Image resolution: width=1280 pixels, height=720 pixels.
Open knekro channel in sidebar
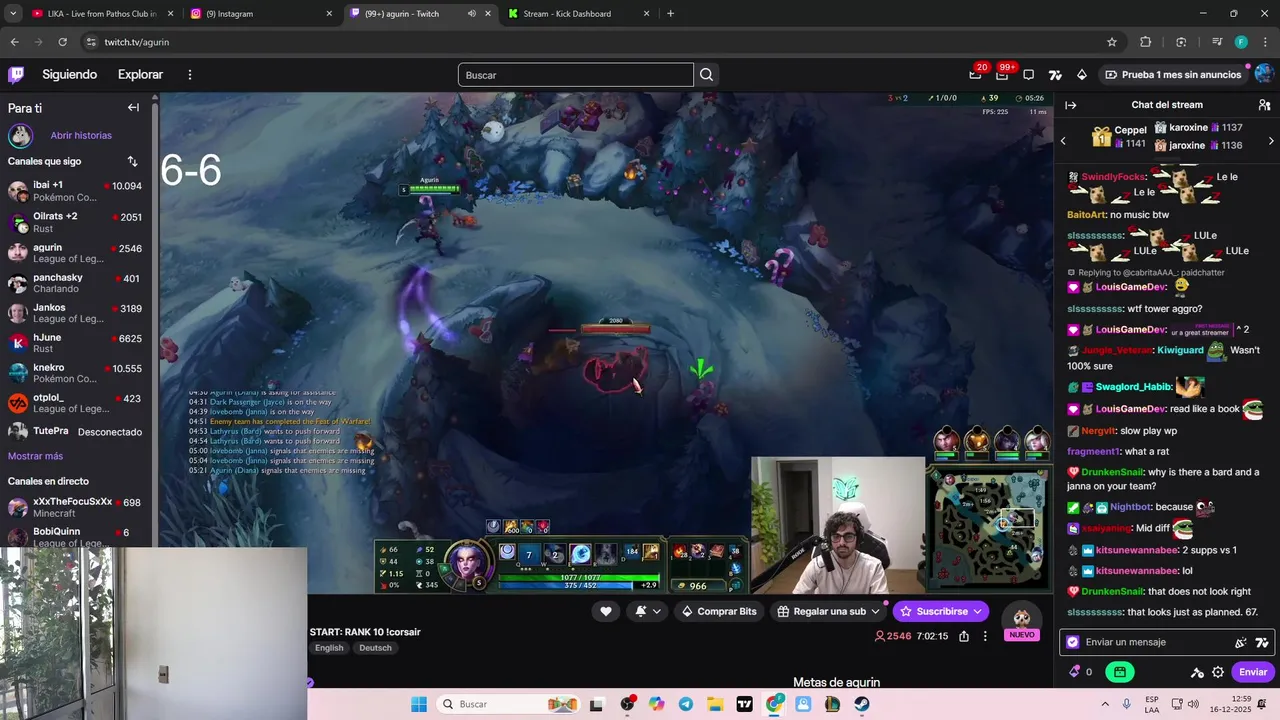tap(76, 373)
